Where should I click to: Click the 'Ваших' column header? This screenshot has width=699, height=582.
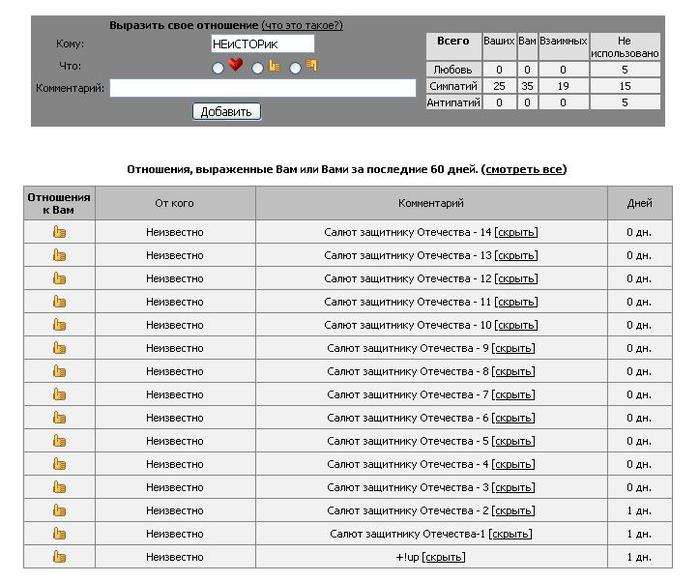coord(499,46)
